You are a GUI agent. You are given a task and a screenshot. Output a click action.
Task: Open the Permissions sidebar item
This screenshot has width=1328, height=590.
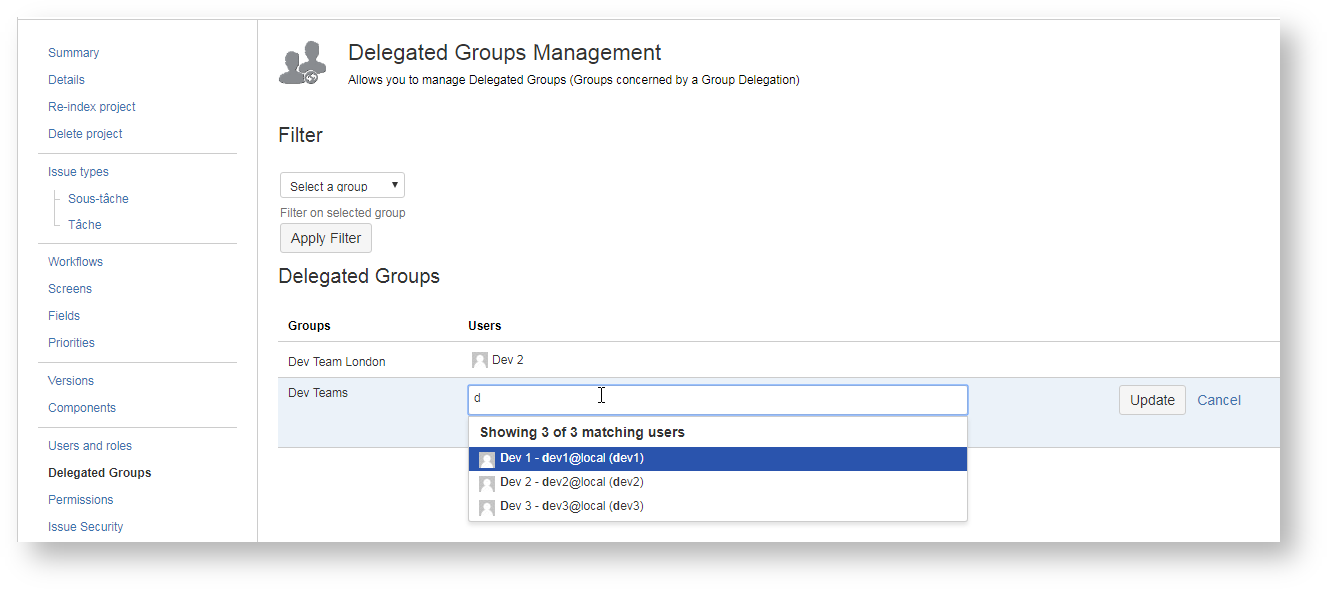[x=80, y=500]
